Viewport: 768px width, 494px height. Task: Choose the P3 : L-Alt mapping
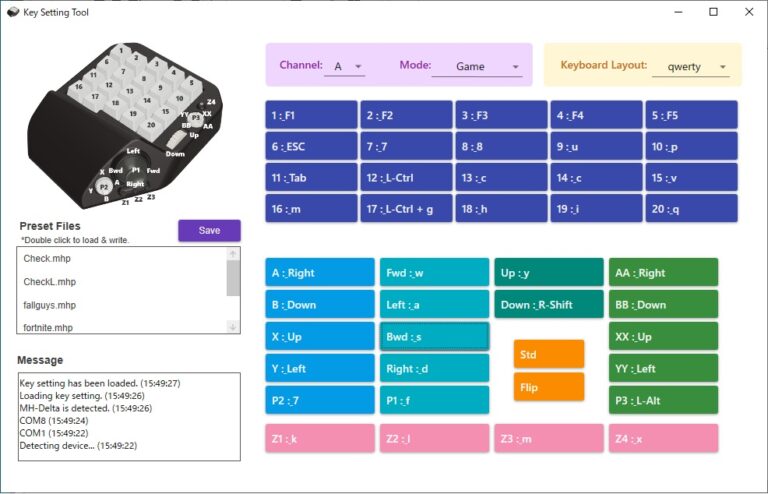point(663,400)
